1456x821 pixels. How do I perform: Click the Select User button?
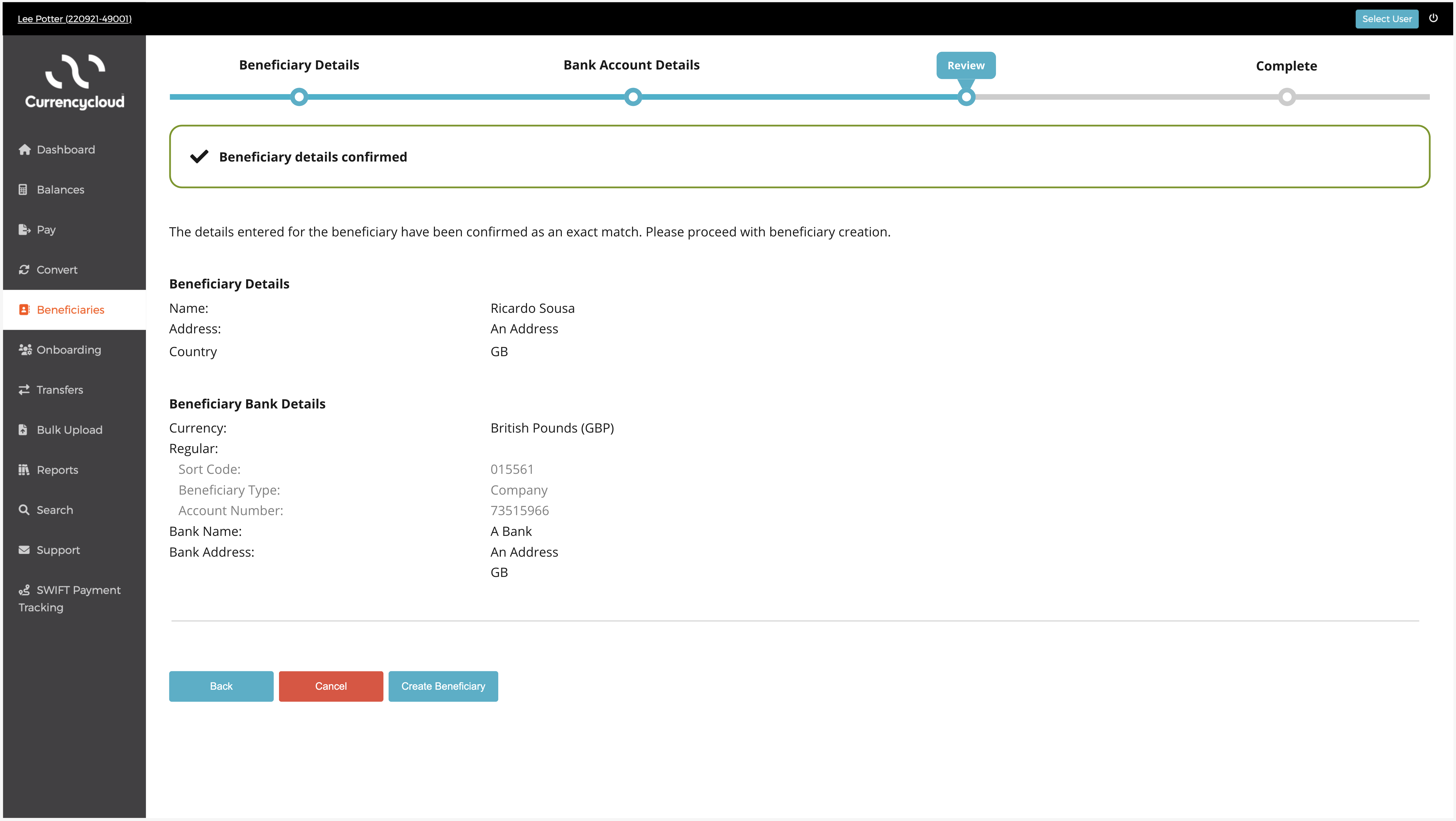(x=1387, y=19)
